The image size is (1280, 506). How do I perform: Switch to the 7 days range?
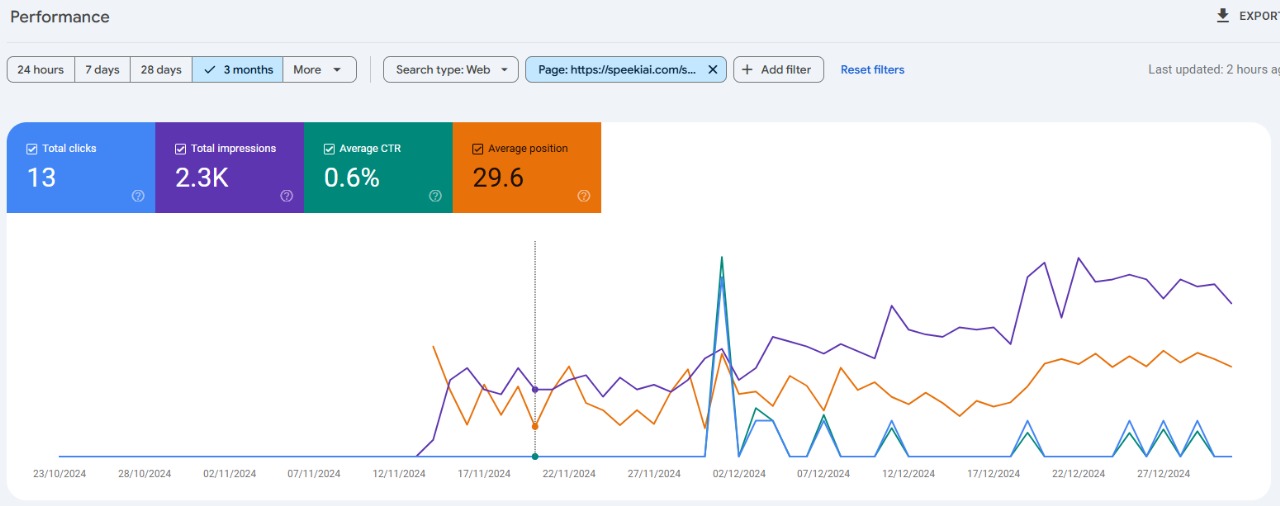pyautogui.click(x=102, y=70)
